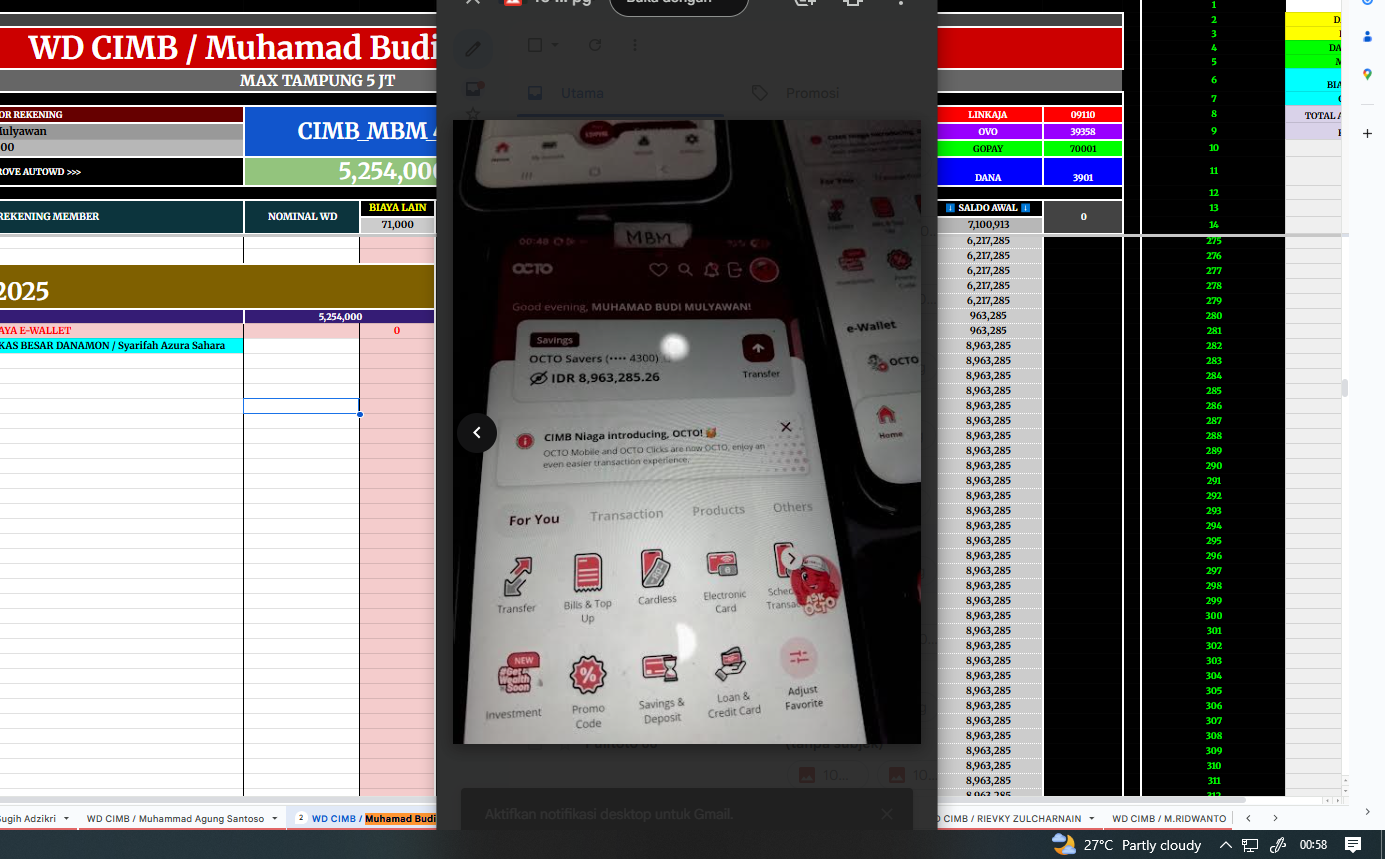This screenshot has height=859, width=1385.
Task: Click the weather widget on the taskbar
Action: coord(1126,845)
